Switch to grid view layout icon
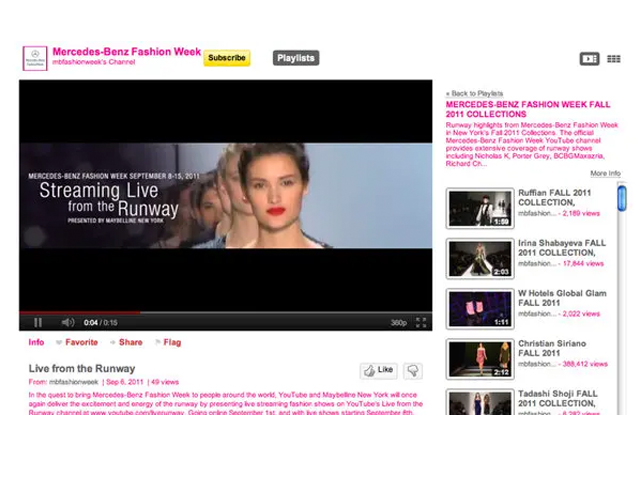The height and width of the screenshot is (480, 640). point(612,59)
